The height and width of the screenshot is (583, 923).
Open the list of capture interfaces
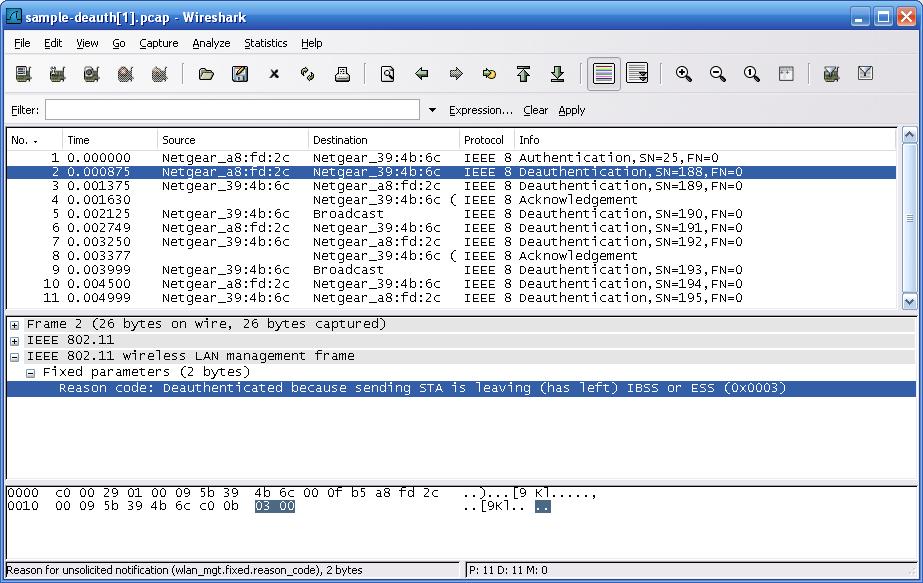[24, 74]
